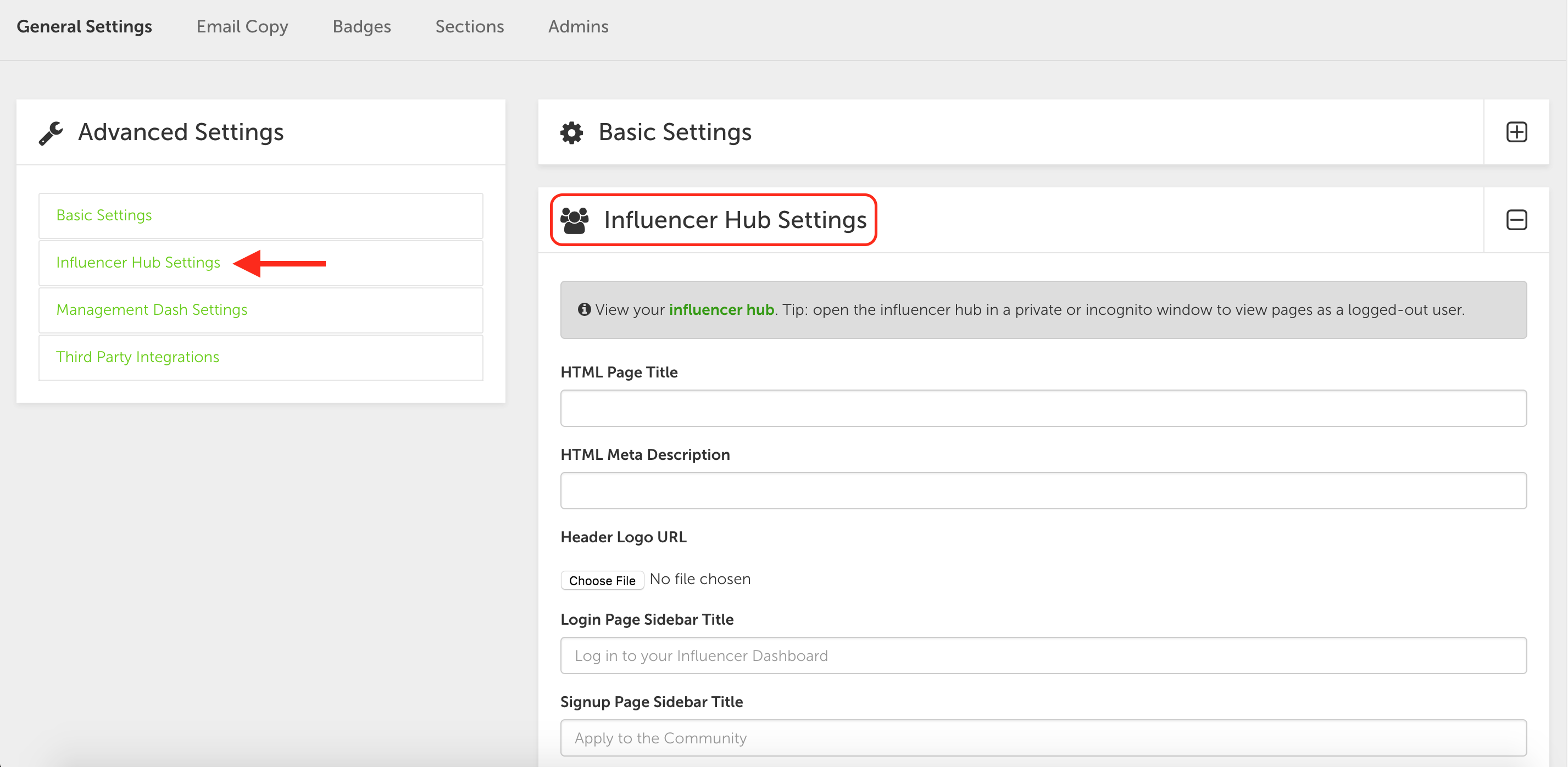
Task: Click the 'HTML Page Title' label
Action: (619, 372)
